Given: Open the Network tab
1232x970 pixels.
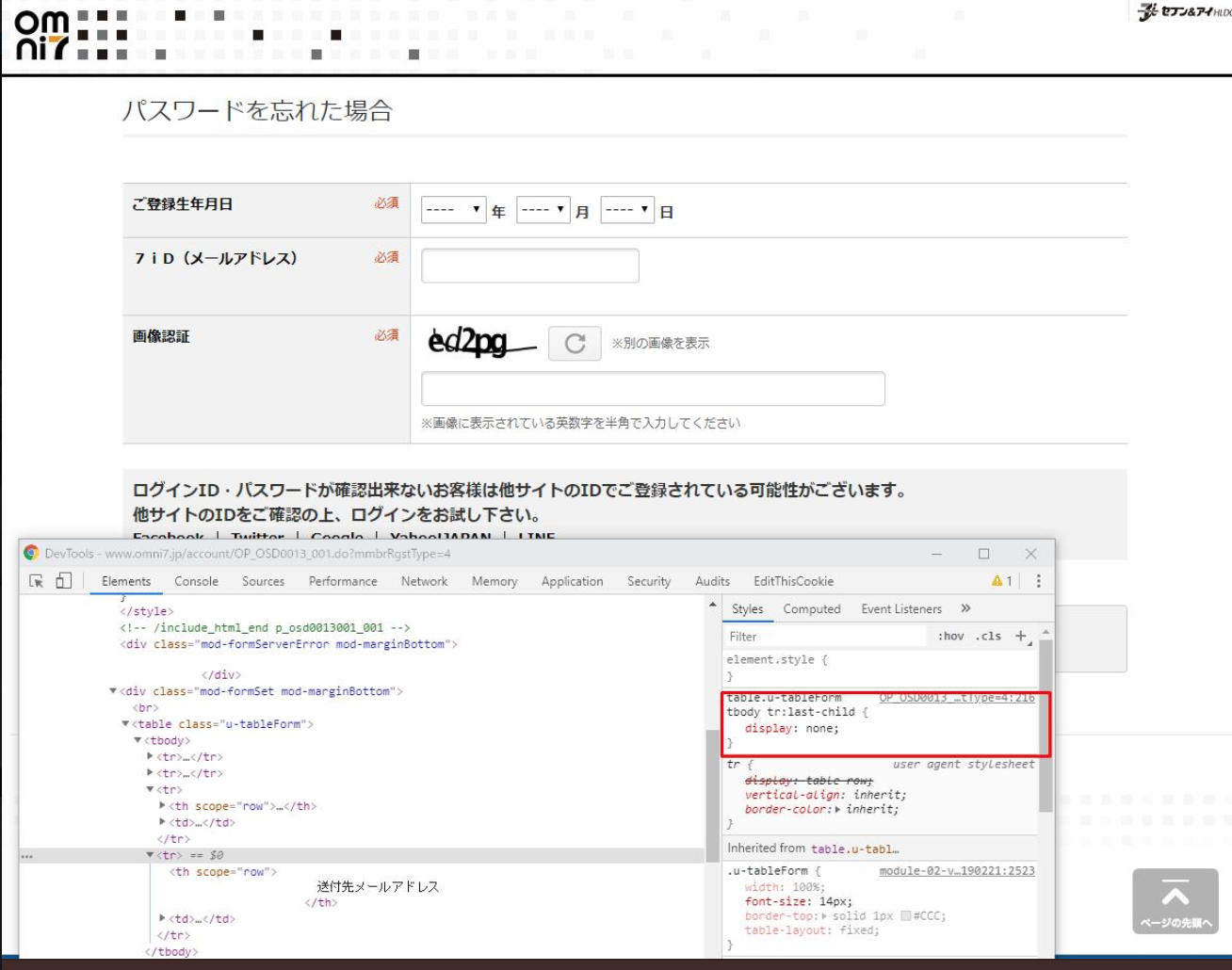Looking at the screenshot, I should coord(424,581).
